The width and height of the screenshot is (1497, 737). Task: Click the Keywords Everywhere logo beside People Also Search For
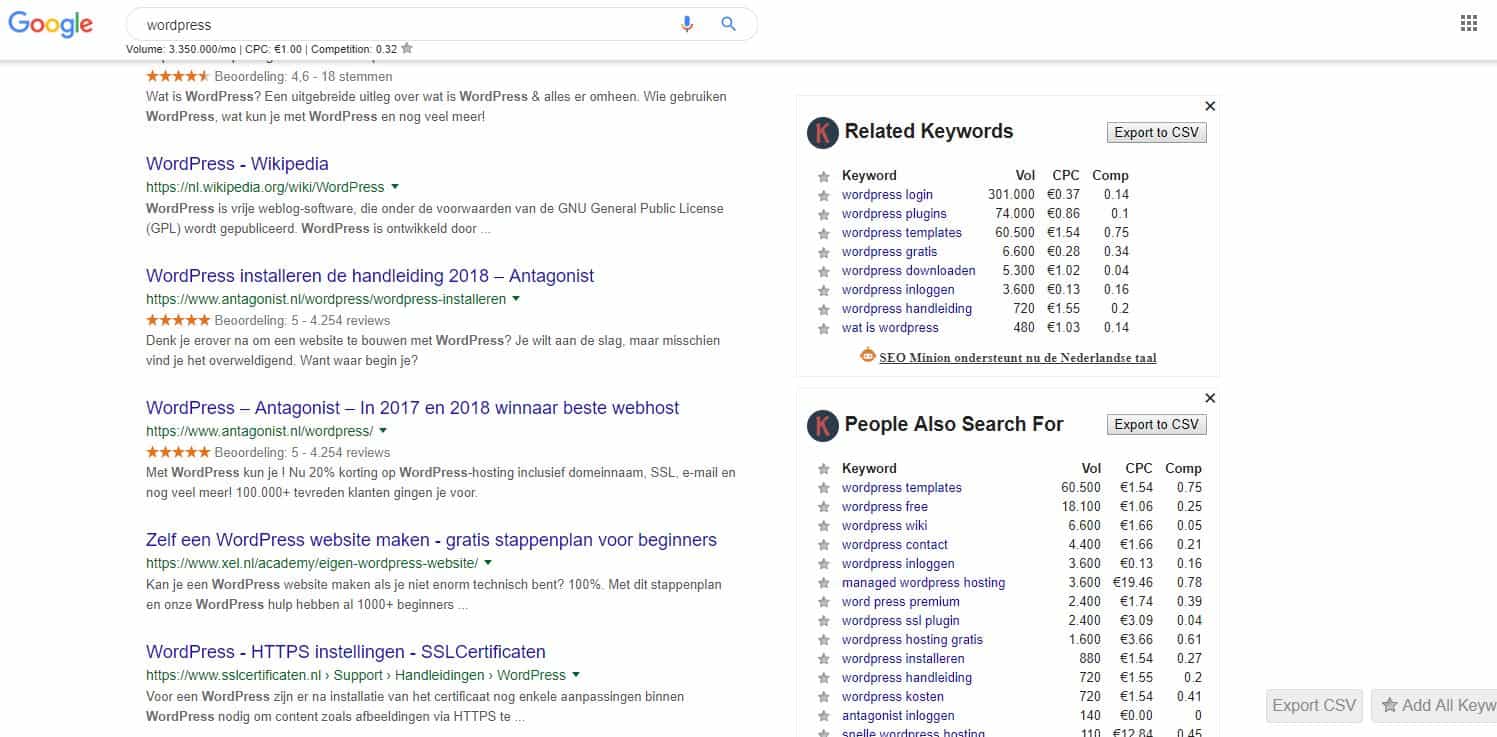[822, 425]
